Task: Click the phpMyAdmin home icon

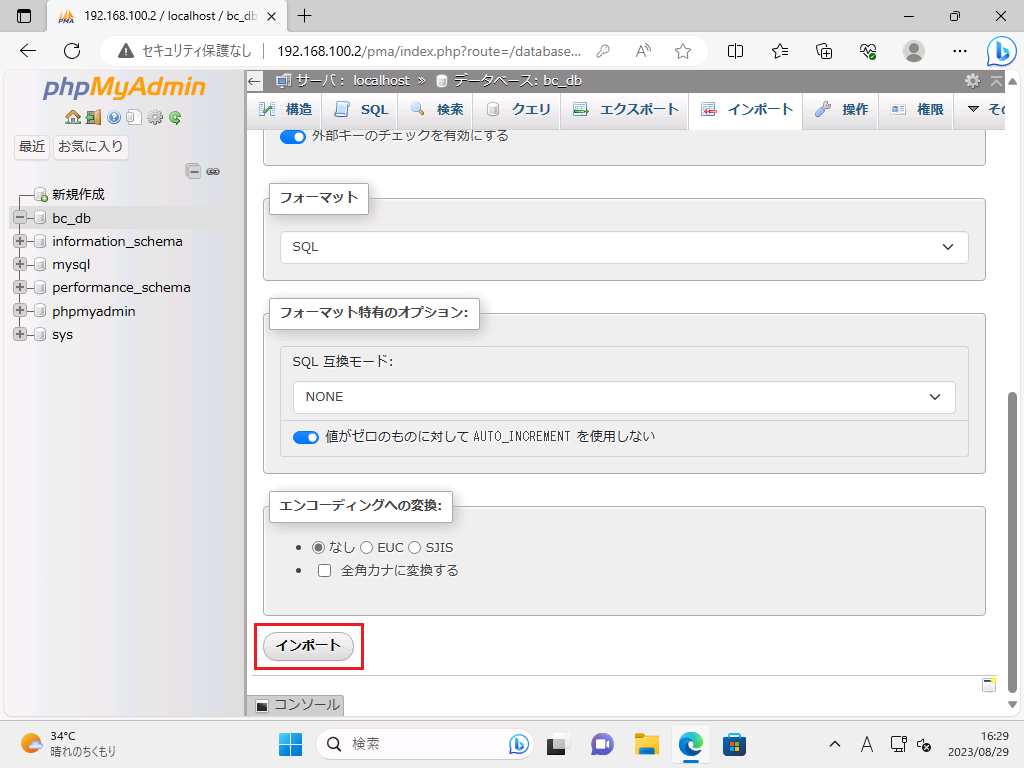Action: [x=72, y=117]
